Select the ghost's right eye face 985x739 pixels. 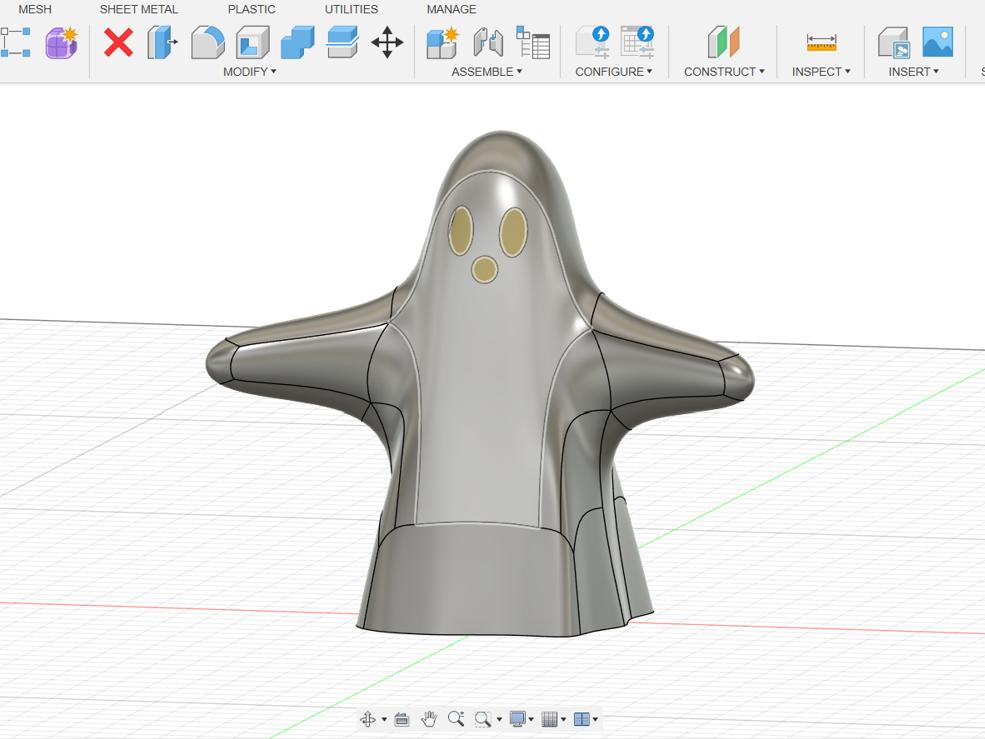(x=513, y=232)
